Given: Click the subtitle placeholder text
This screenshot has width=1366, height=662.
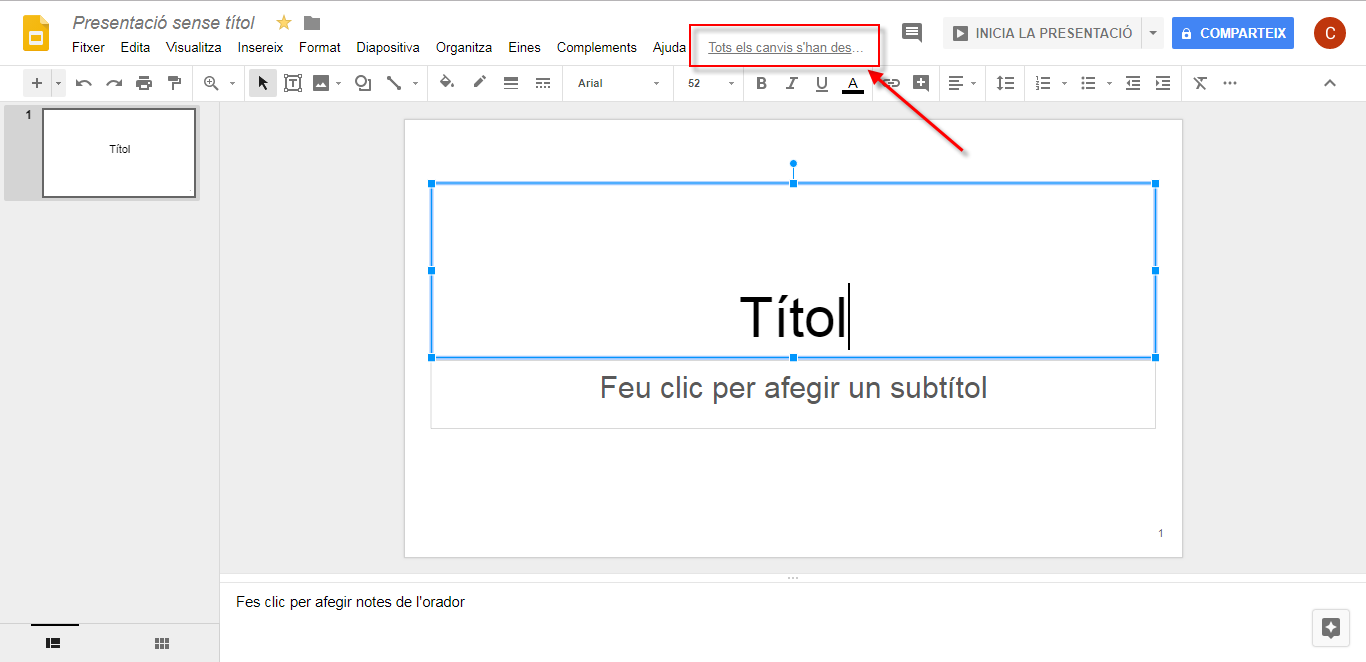Looking at the screenshot, I should point(793,388).
